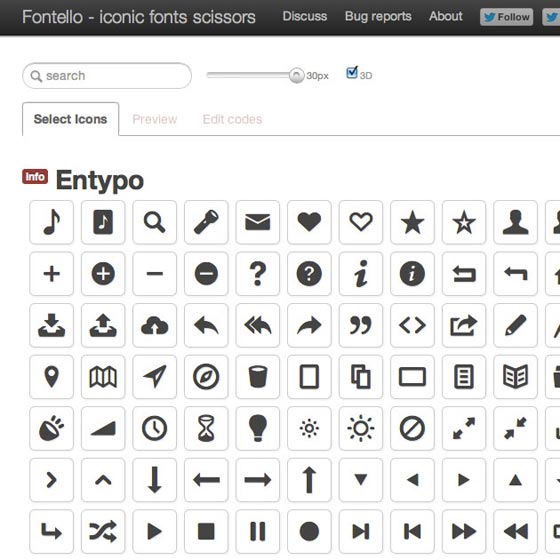
Task: Choose the quotation marks icon
Action: [361, 325]
